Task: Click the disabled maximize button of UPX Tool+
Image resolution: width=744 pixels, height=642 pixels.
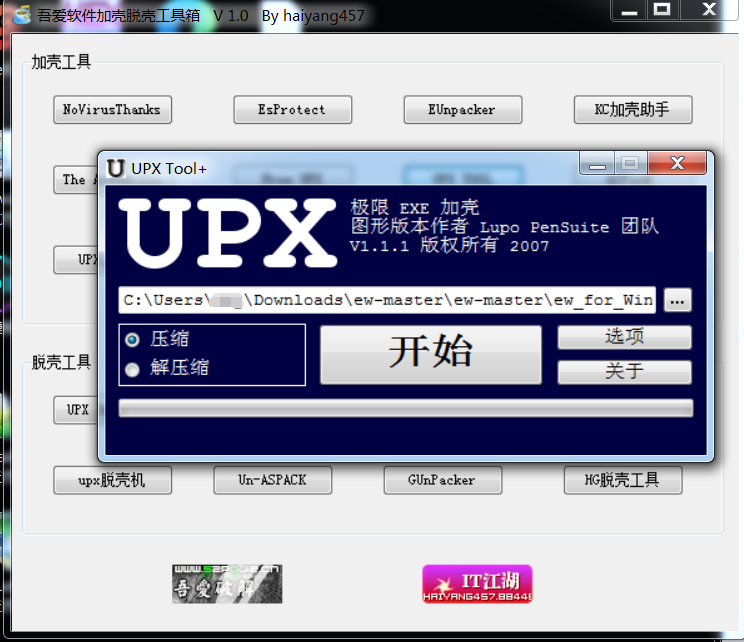Action: 631,163
